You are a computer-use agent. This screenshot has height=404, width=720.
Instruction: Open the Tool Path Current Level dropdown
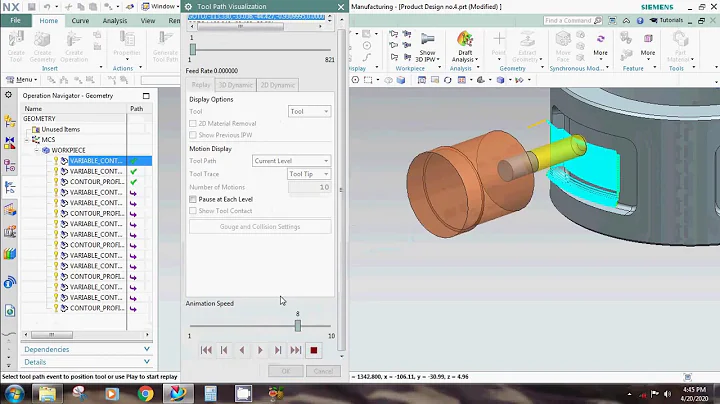[292, 161]
